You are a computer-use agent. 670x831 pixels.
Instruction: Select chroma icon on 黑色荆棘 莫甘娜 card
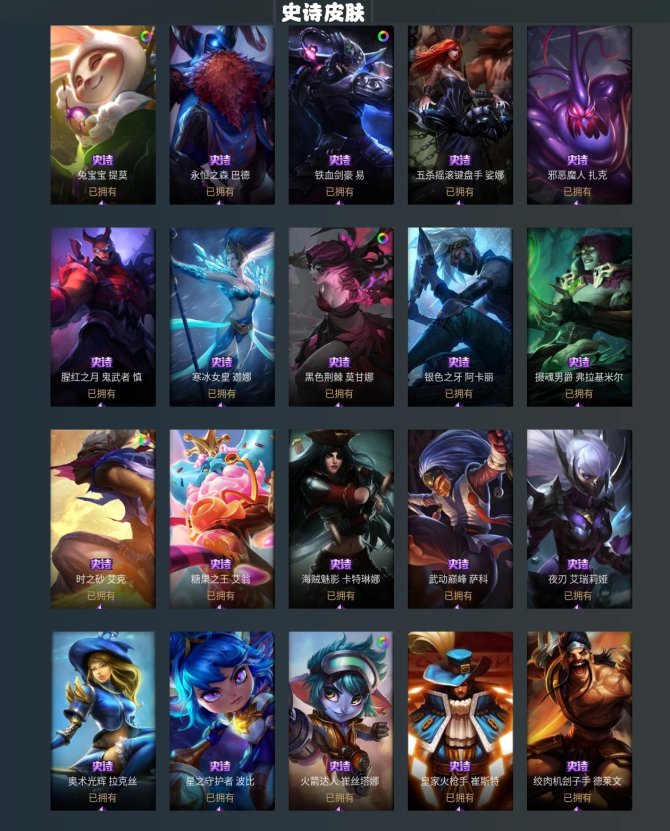coord(383,238)
